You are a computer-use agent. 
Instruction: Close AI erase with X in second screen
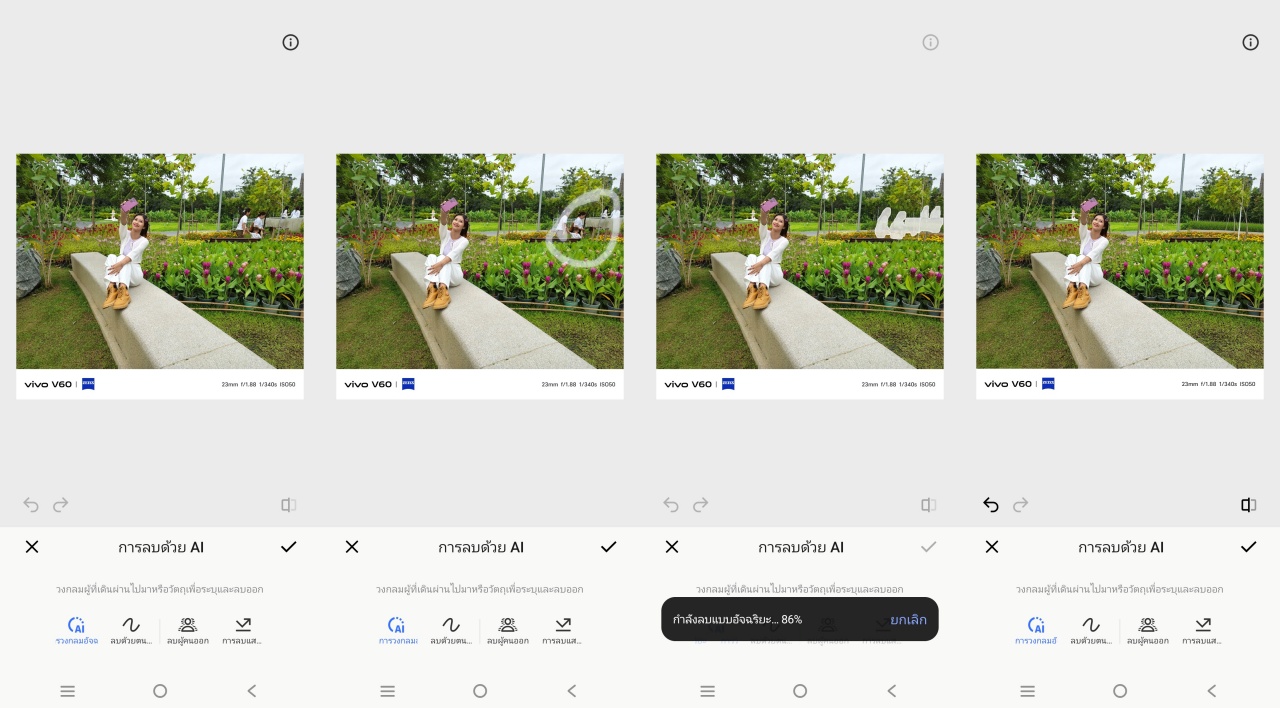pyautogui.click(x=352, y=547)
